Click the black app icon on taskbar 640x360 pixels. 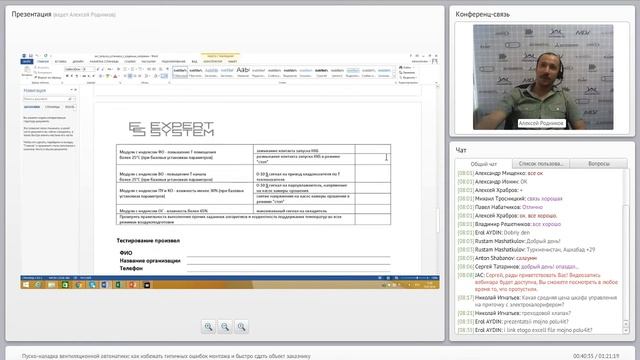click(x=146, y=284)
